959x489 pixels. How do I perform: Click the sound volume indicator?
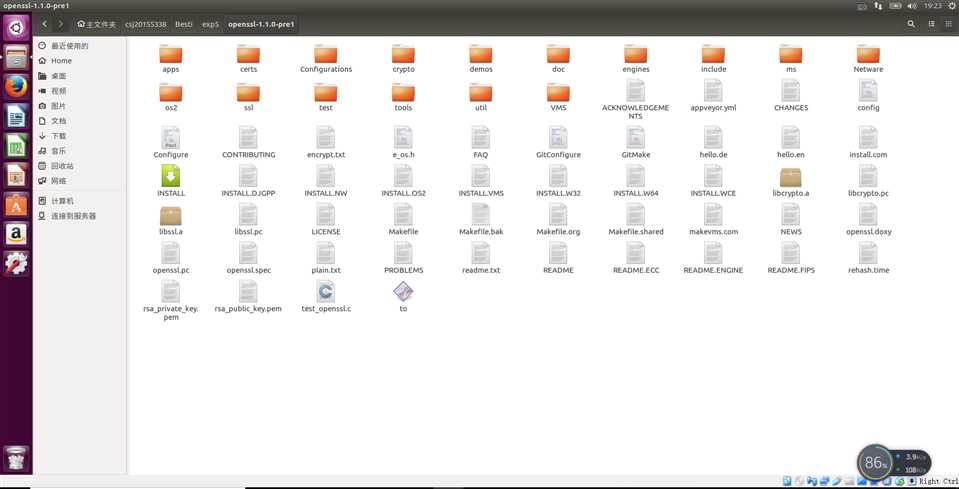pyautogui.click(x=912, y=6)
